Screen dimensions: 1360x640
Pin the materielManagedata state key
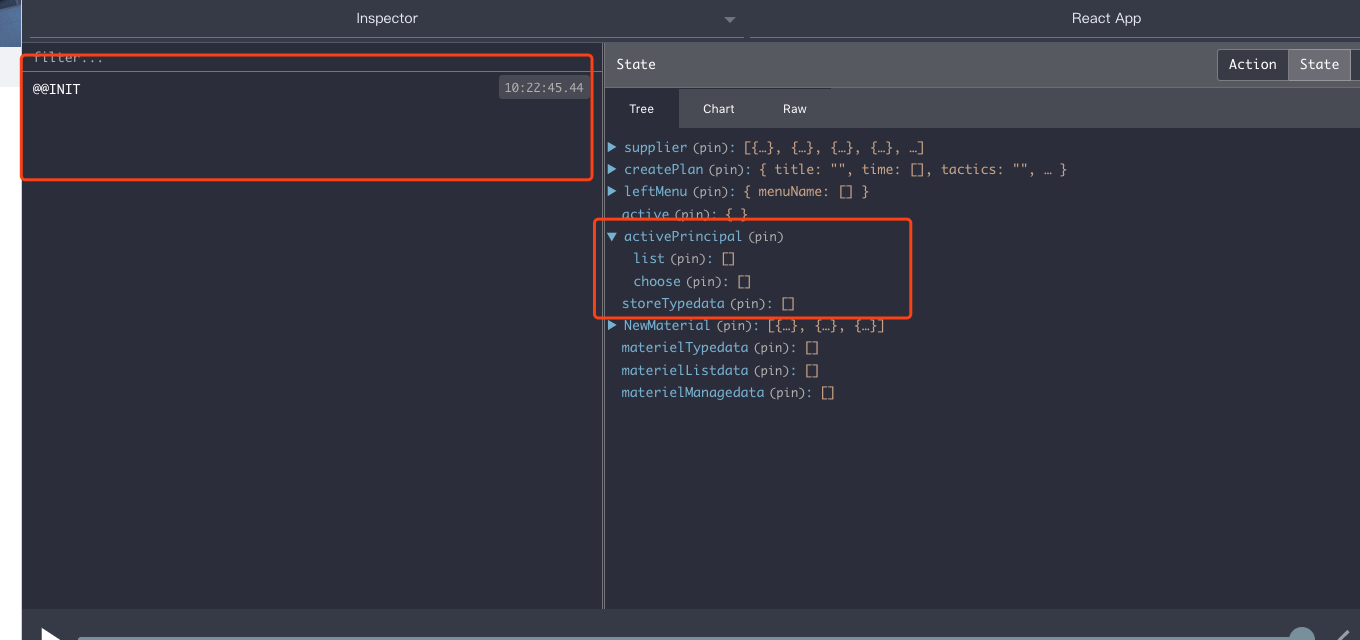pos(790,393)
